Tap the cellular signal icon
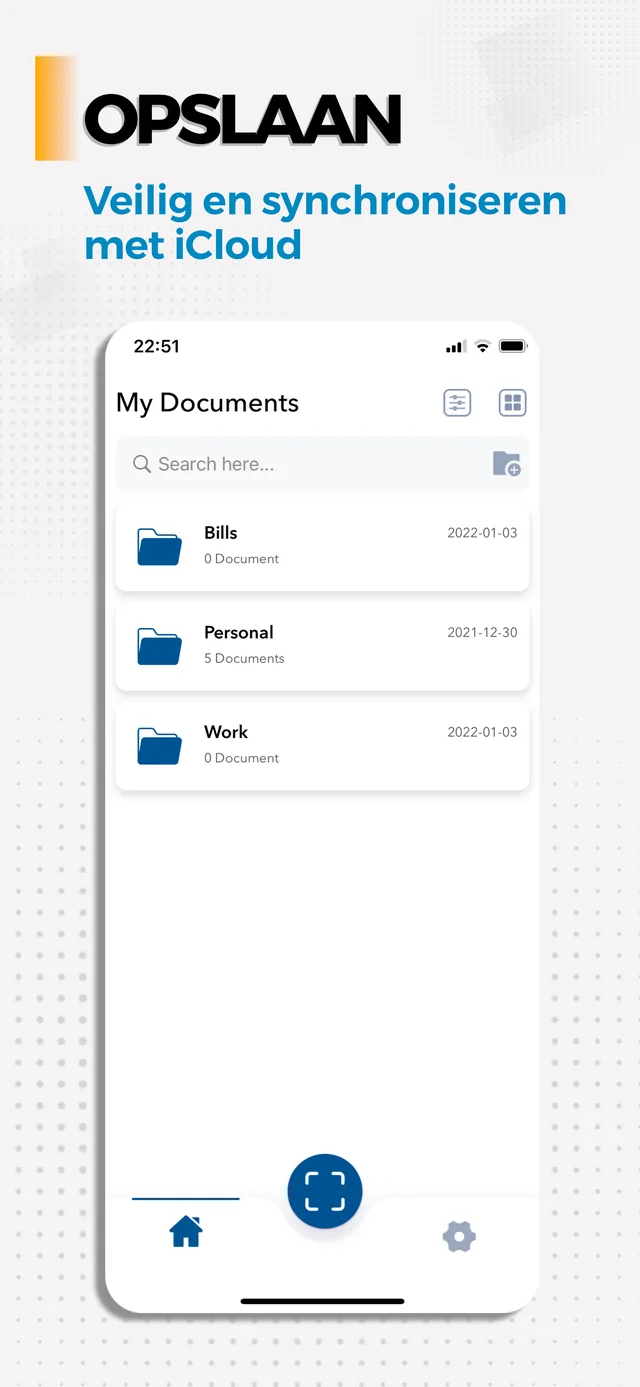The width and height of the screenshot is (640, 1387). coord(455,347)
